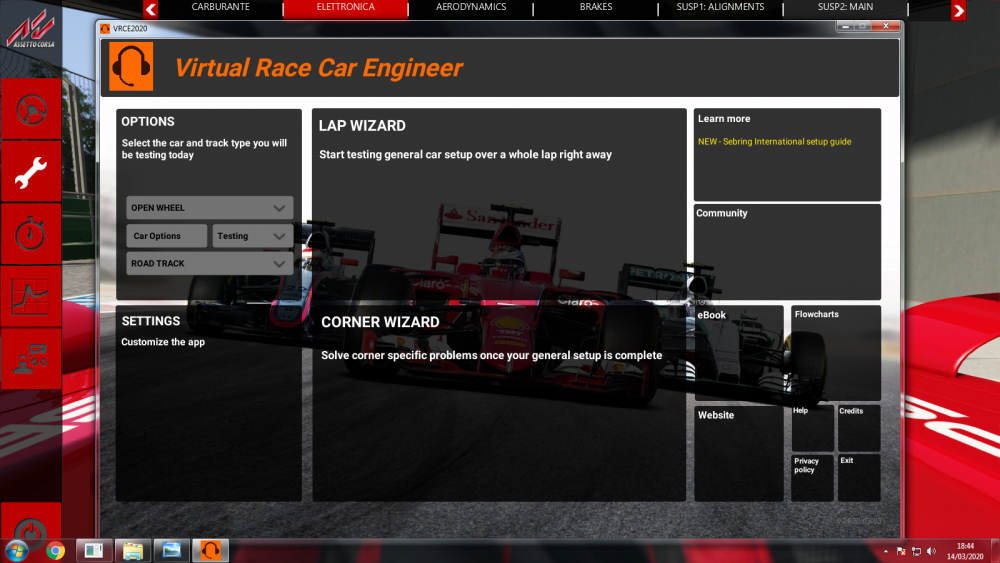Open the Privacy policy tile
This screenshot has height=563, width=1000.
click(x=812, y=478)
